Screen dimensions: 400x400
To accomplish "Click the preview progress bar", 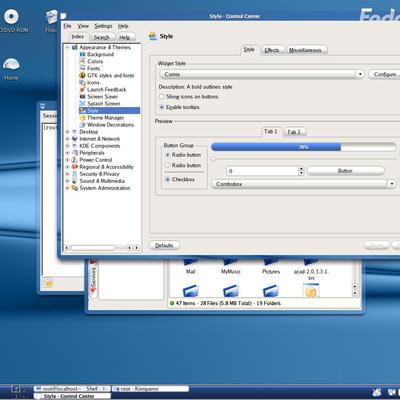I will (304, 147).
